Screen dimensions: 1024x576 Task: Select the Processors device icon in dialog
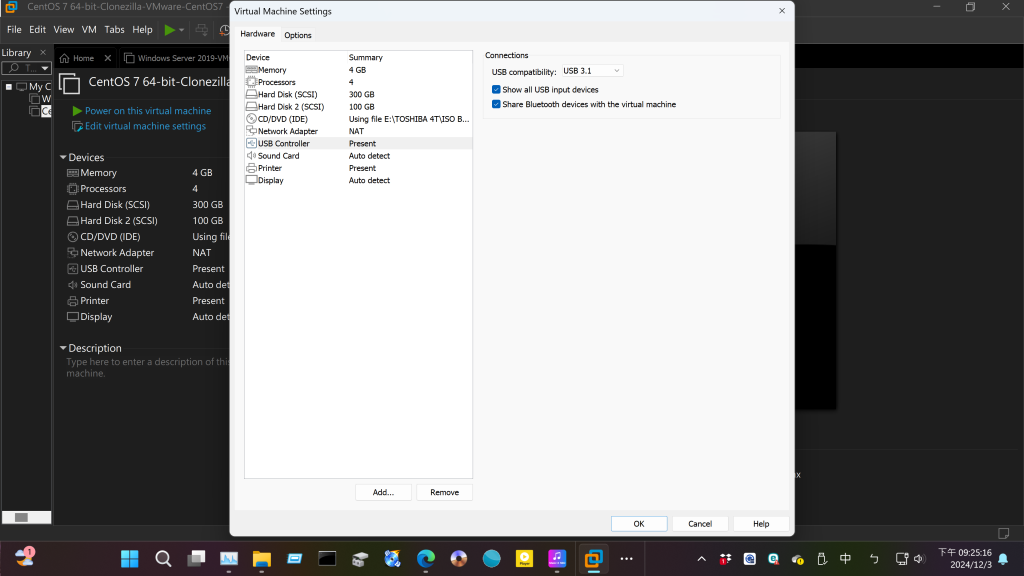coord(251,82)
